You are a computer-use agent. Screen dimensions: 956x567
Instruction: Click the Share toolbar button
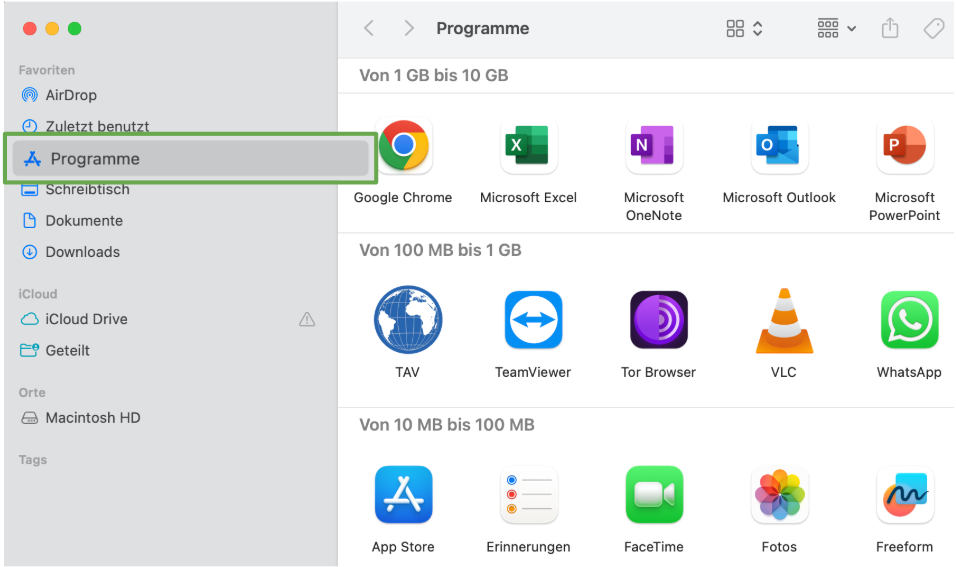pyautogui.click(x=890, y=29)
